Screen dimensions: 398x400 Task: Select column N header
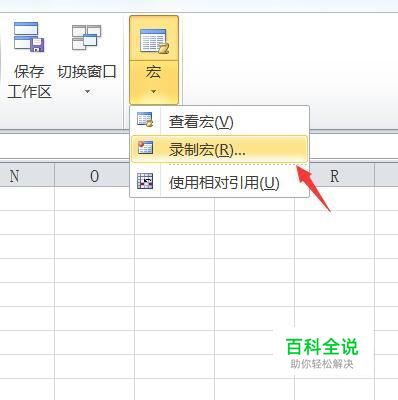pos(26,175)
